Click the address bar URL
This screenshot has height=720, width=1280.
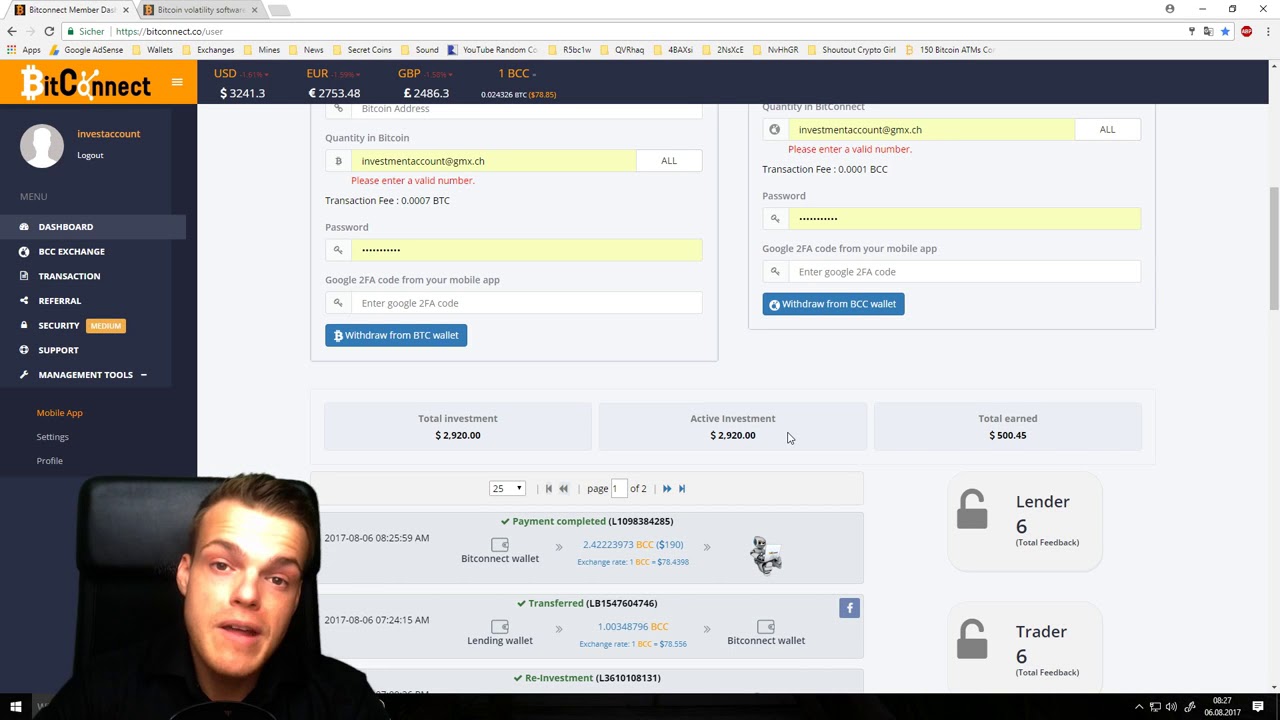tap(169, 31)
